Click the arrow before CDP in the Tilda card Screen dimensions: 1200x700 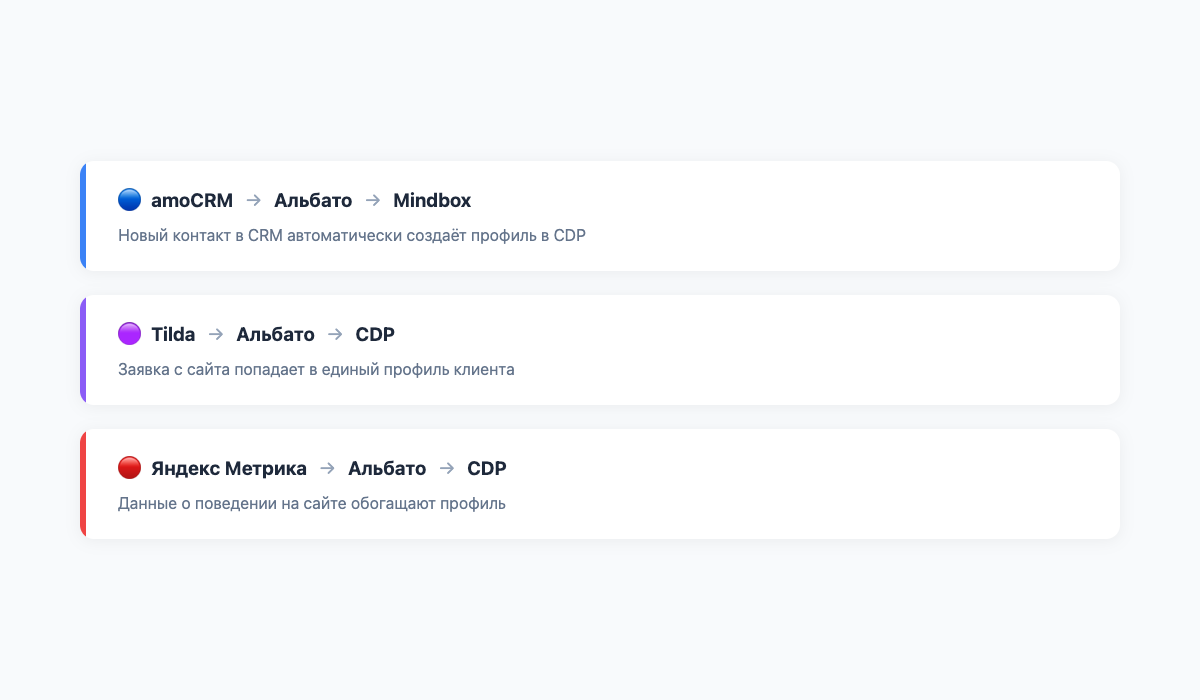coord(335,334)
